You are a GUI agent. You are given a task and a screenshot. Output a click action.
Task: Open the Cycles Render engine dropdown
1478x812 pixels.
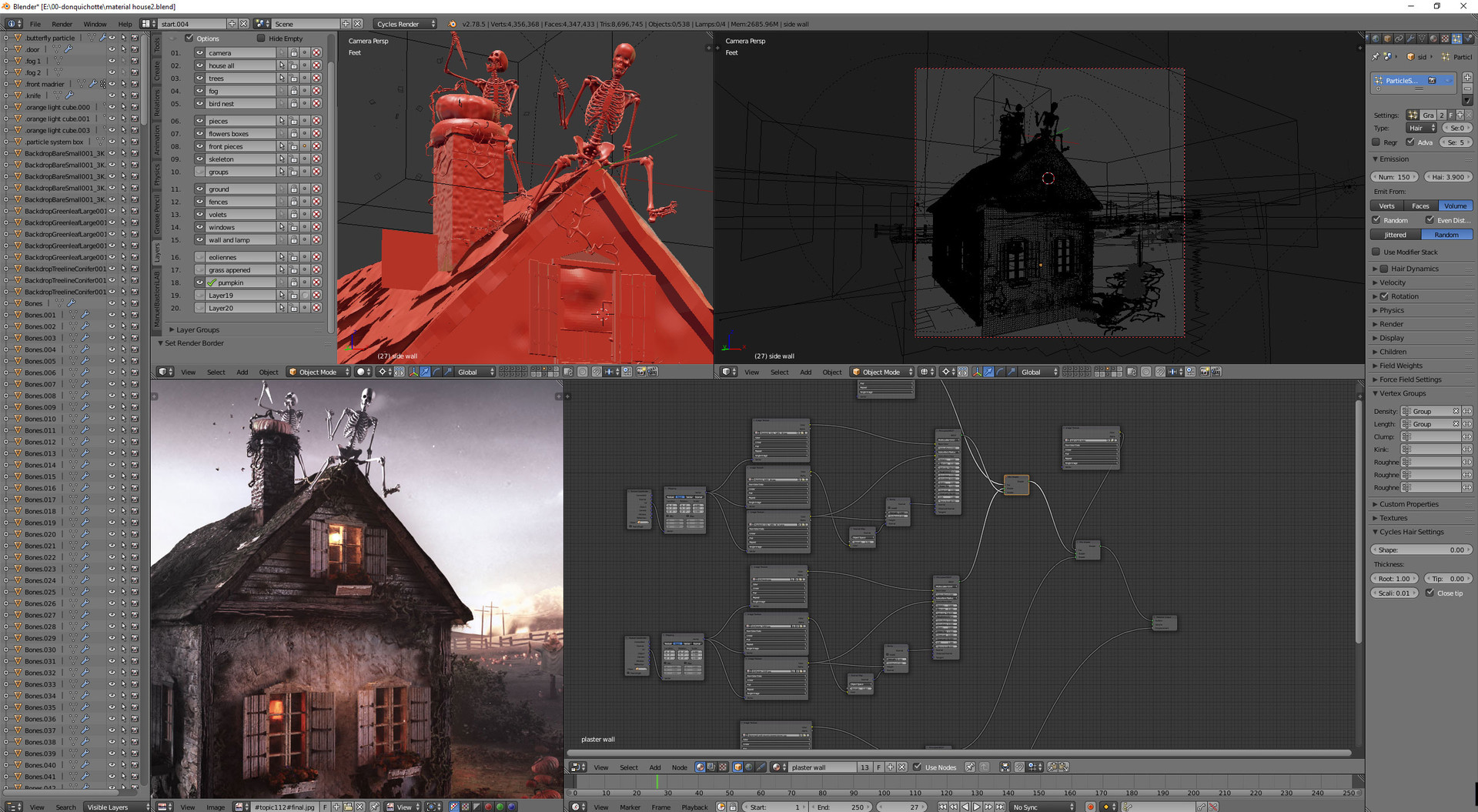coord(405,24)
